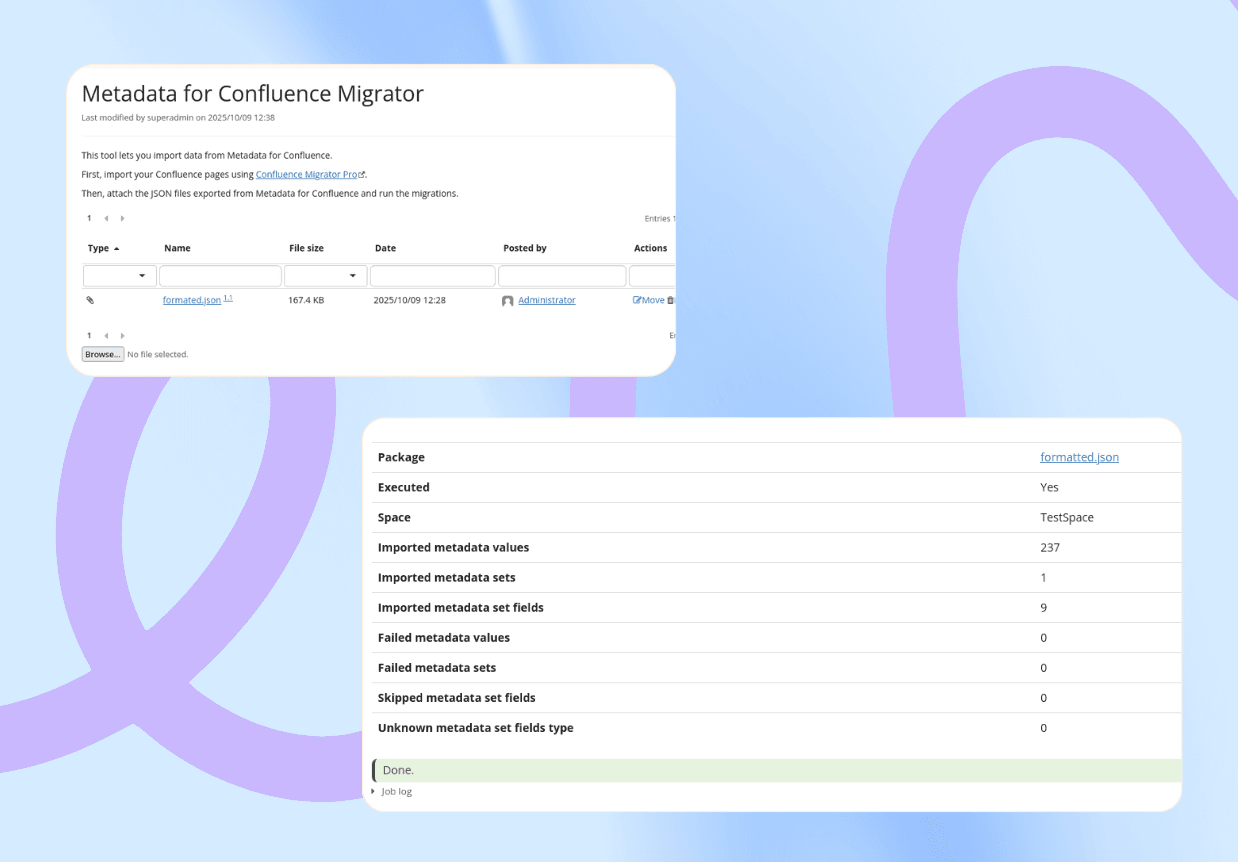The image size is (1238, 862).
Task: Click the paperclip attachment type icon
Action: tap(90, 300)
